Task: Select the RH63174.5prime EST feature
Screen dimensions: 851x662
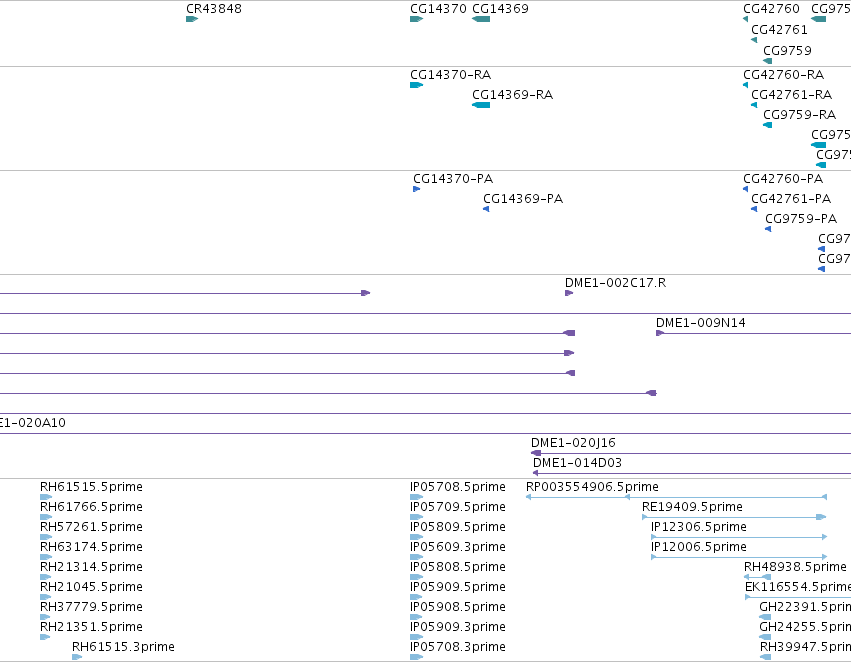Action: click(x=46, y=557)
